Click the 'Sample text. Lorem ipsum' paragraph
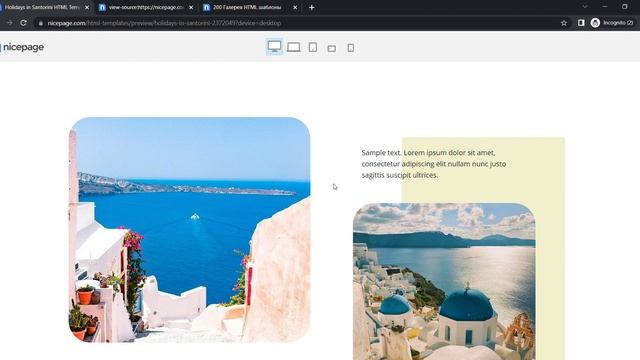 (x=434, y=164)
